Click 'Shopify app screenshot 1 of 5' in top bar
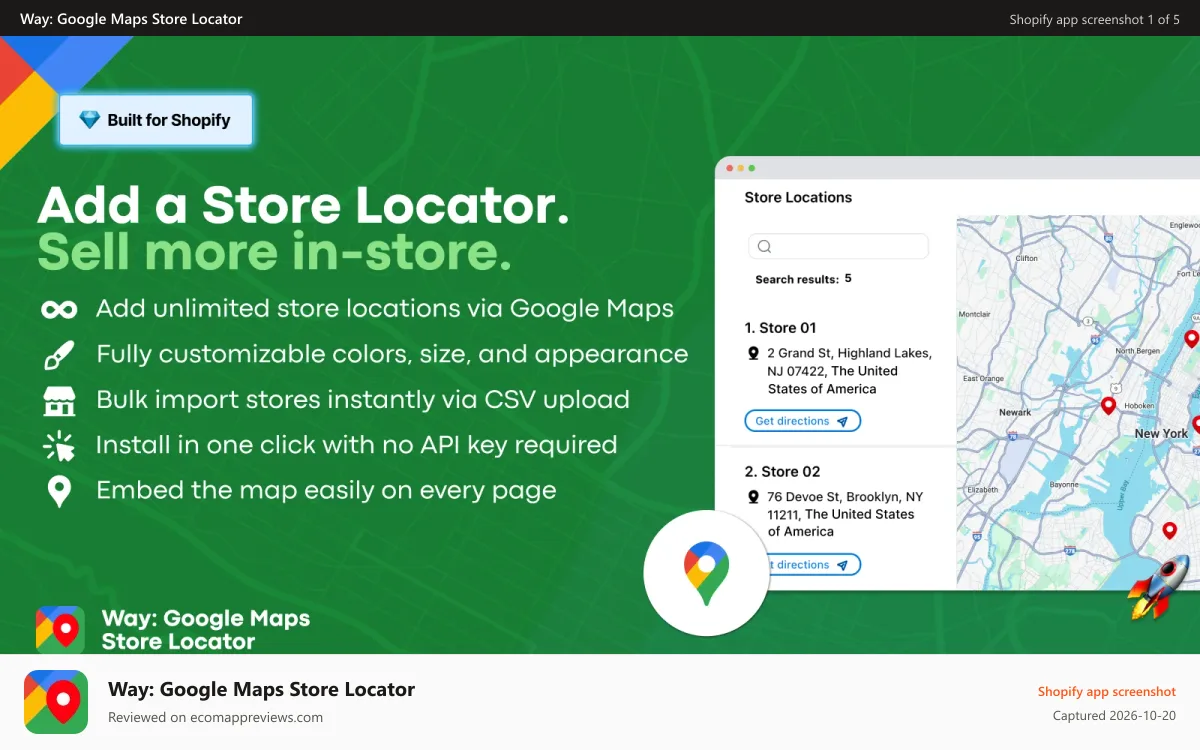 tap(1095, 19)
